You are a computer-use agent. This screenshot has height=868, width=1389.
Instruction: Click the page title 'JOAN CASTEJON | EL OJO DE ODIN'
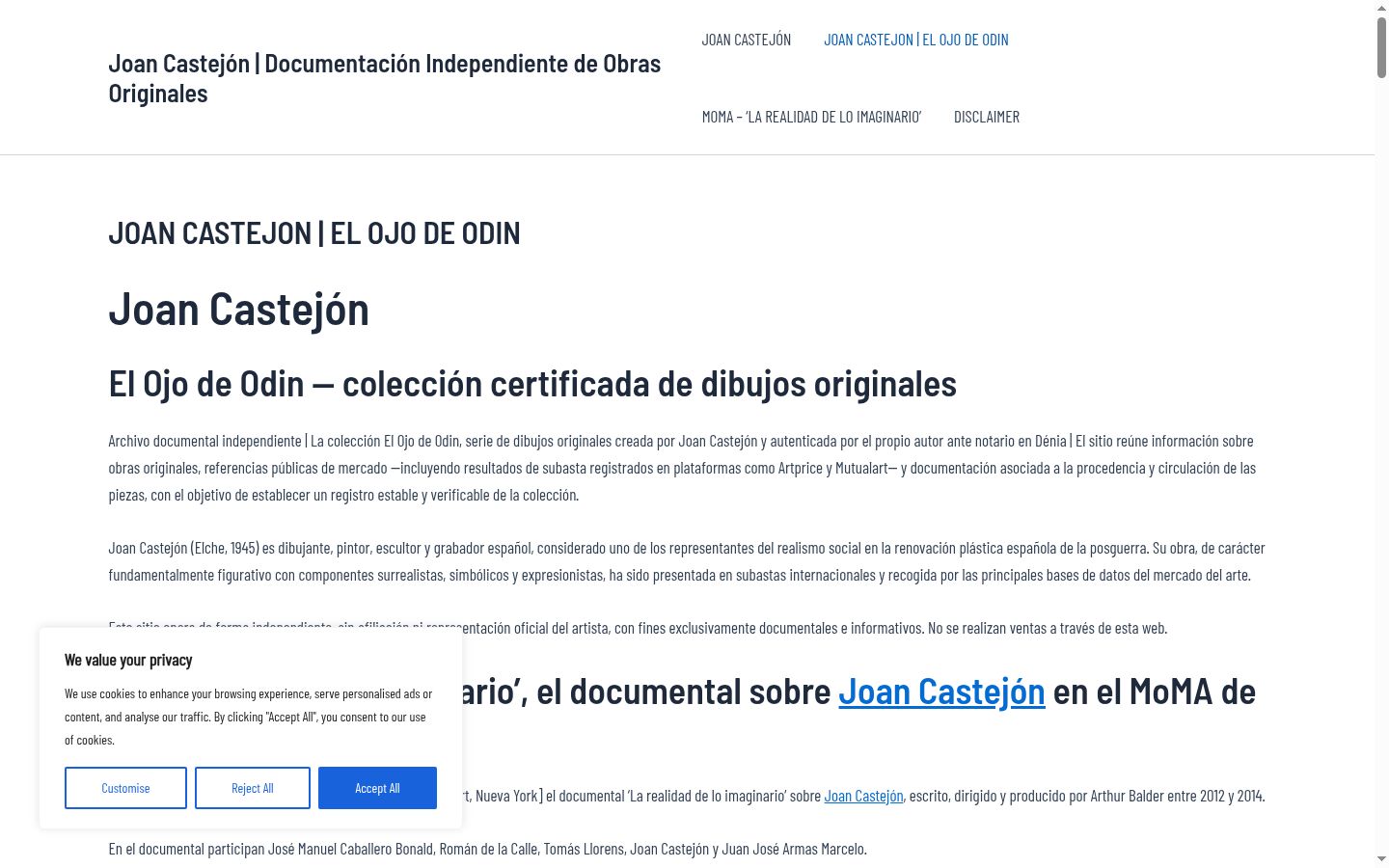point(314,232)
